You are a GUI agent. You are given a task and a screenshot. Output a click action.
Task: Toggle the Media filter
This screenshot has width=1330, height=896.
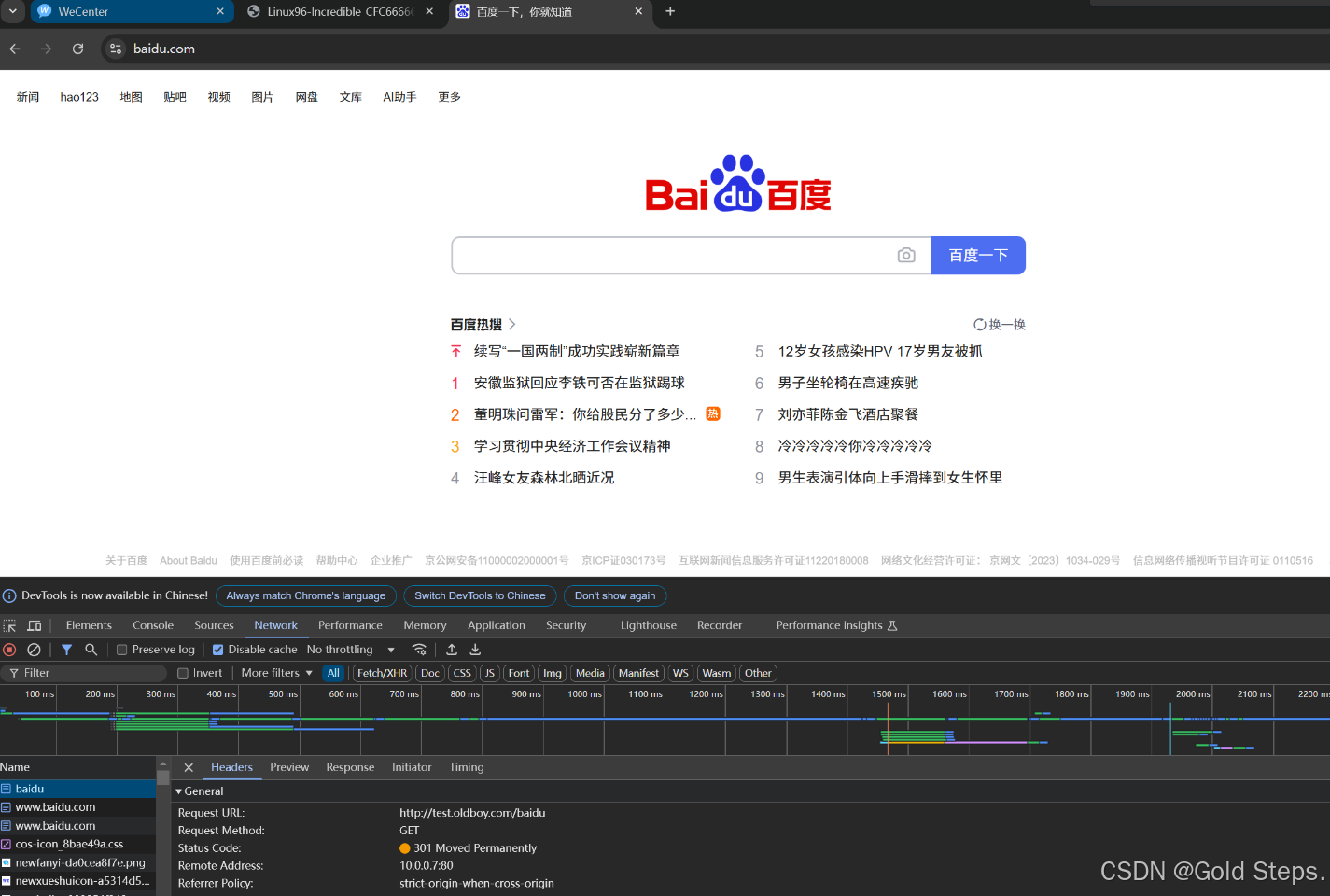coord(590,673)
